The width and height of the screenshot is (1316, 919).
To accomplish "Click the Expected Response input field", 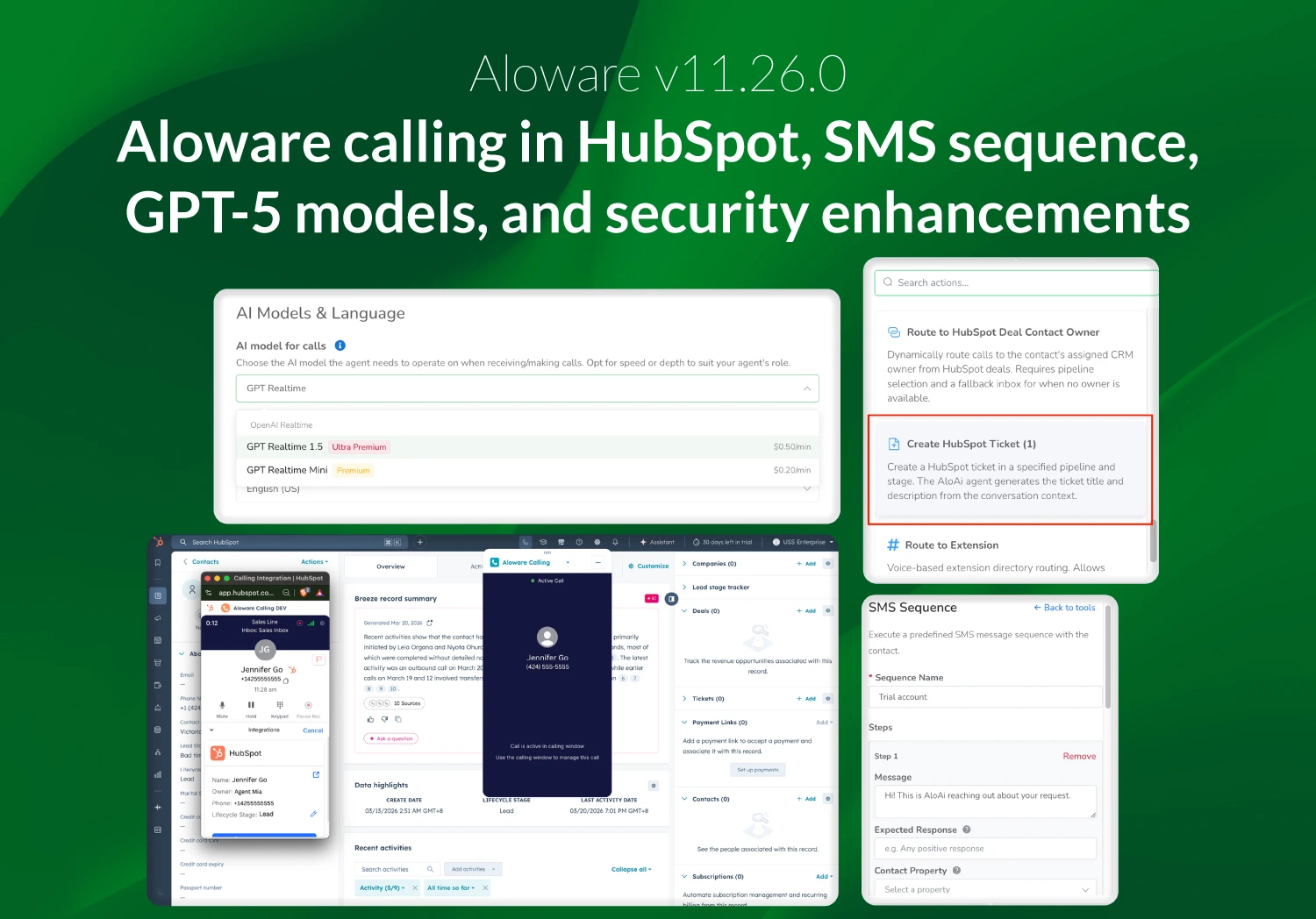I will (985, 849).
